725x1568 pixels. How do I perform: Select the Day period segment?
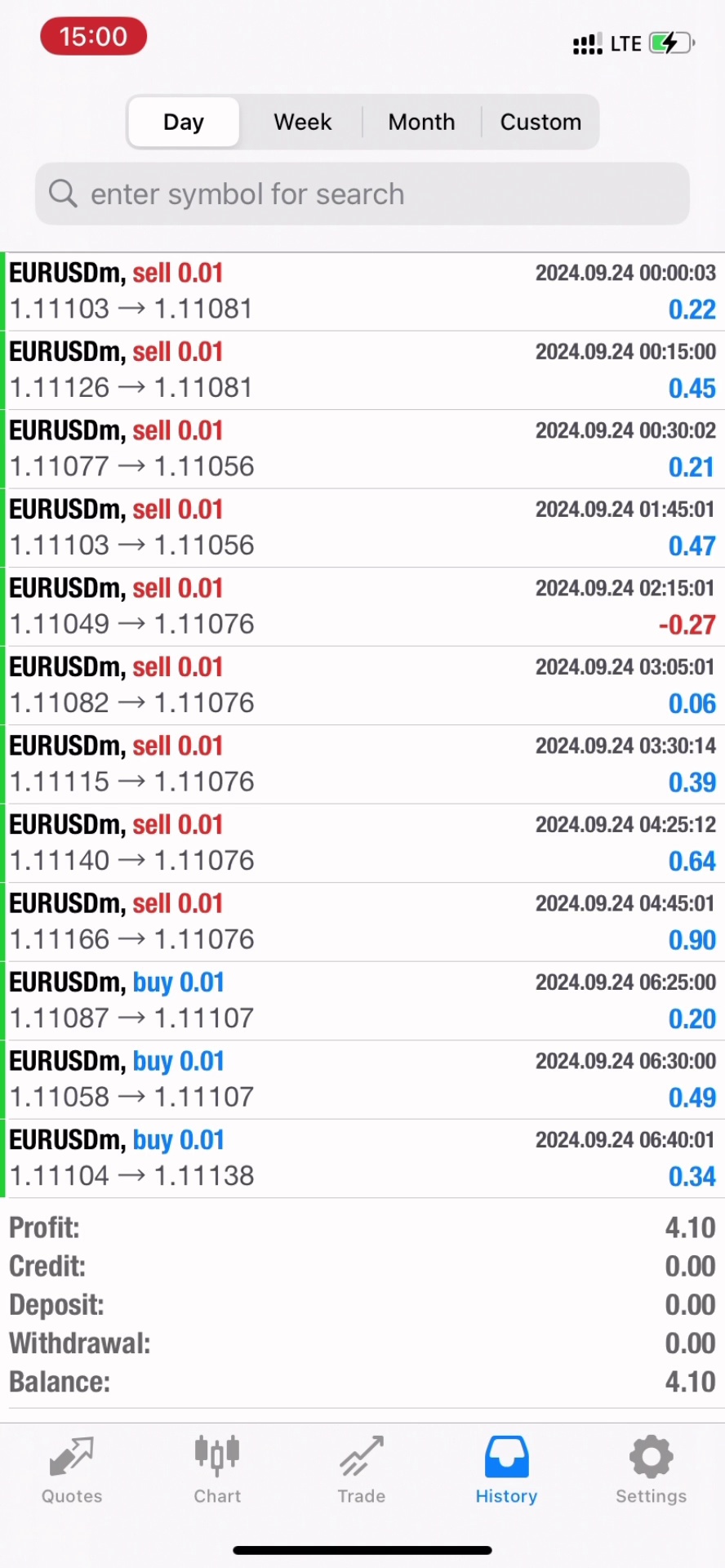coord(184,122)
